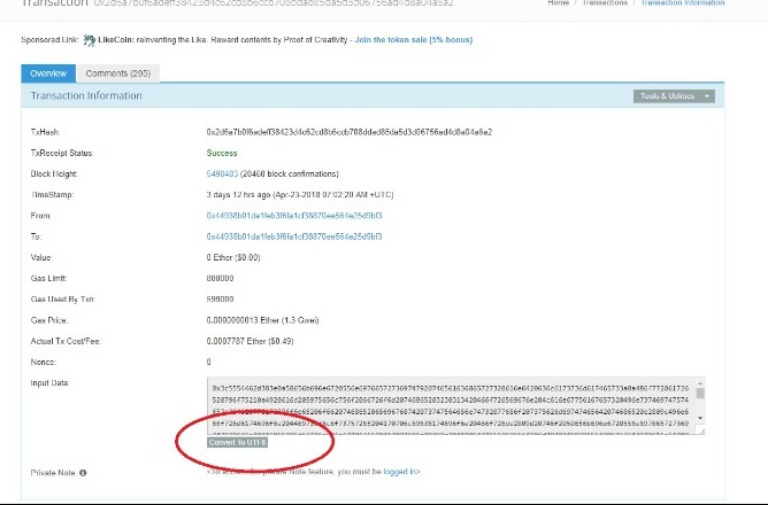
Task: Click the Private Note info icon
Action: (83, 472)
